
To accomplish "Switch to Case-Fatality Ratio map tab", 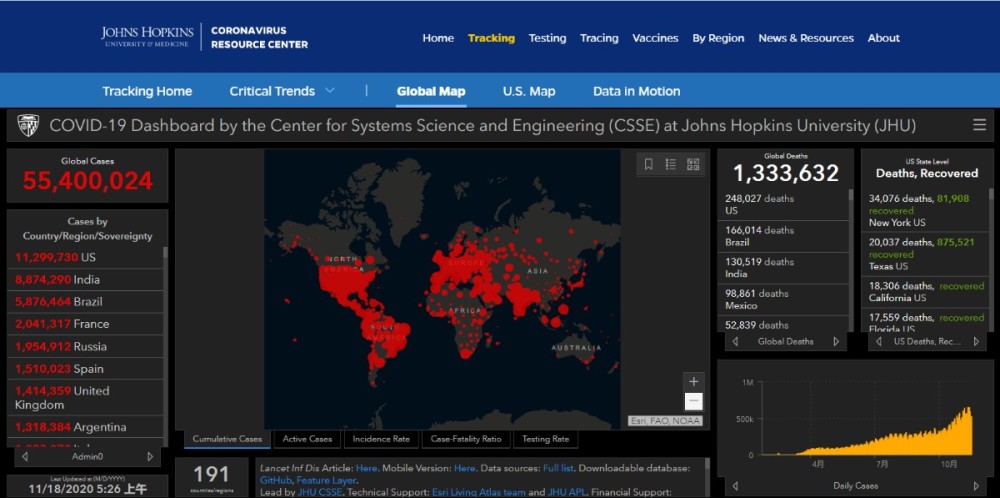I will (466, 439).
